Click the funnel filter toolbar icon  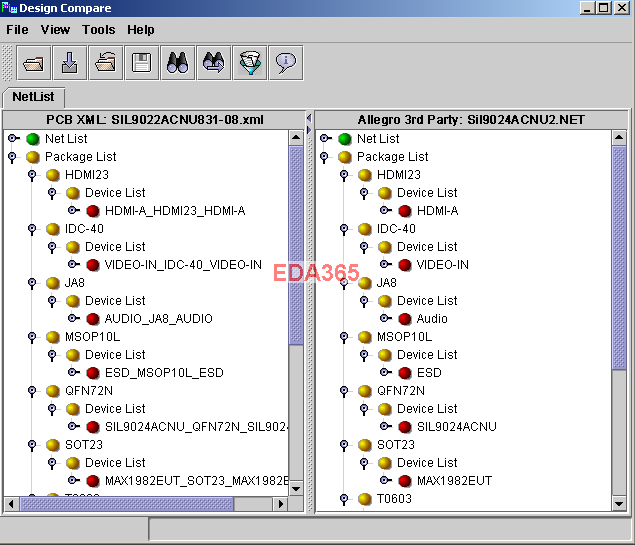(249, 63)
